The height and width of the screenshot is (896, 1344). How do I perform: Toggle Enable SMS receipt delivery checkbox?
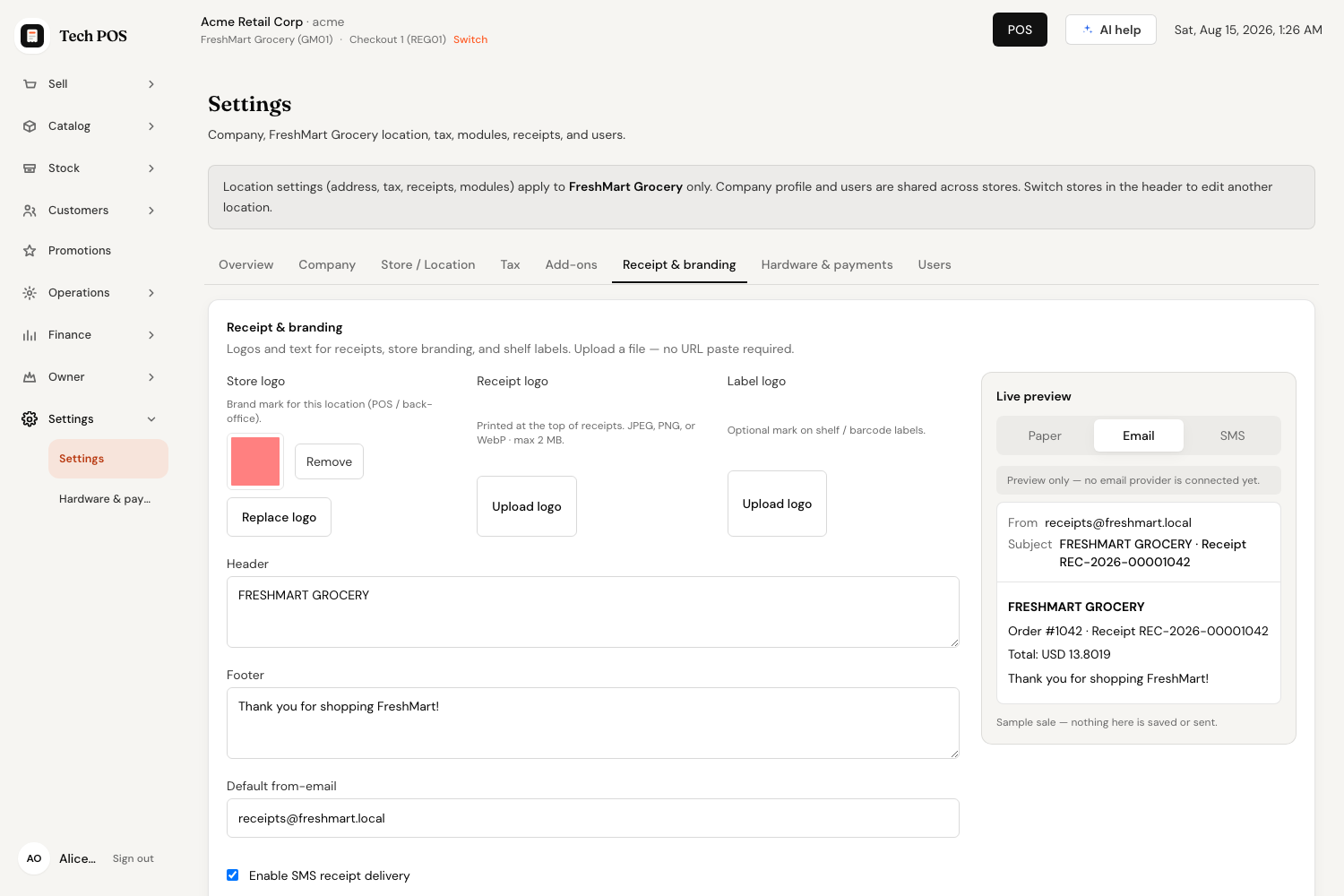coord(233,875)
